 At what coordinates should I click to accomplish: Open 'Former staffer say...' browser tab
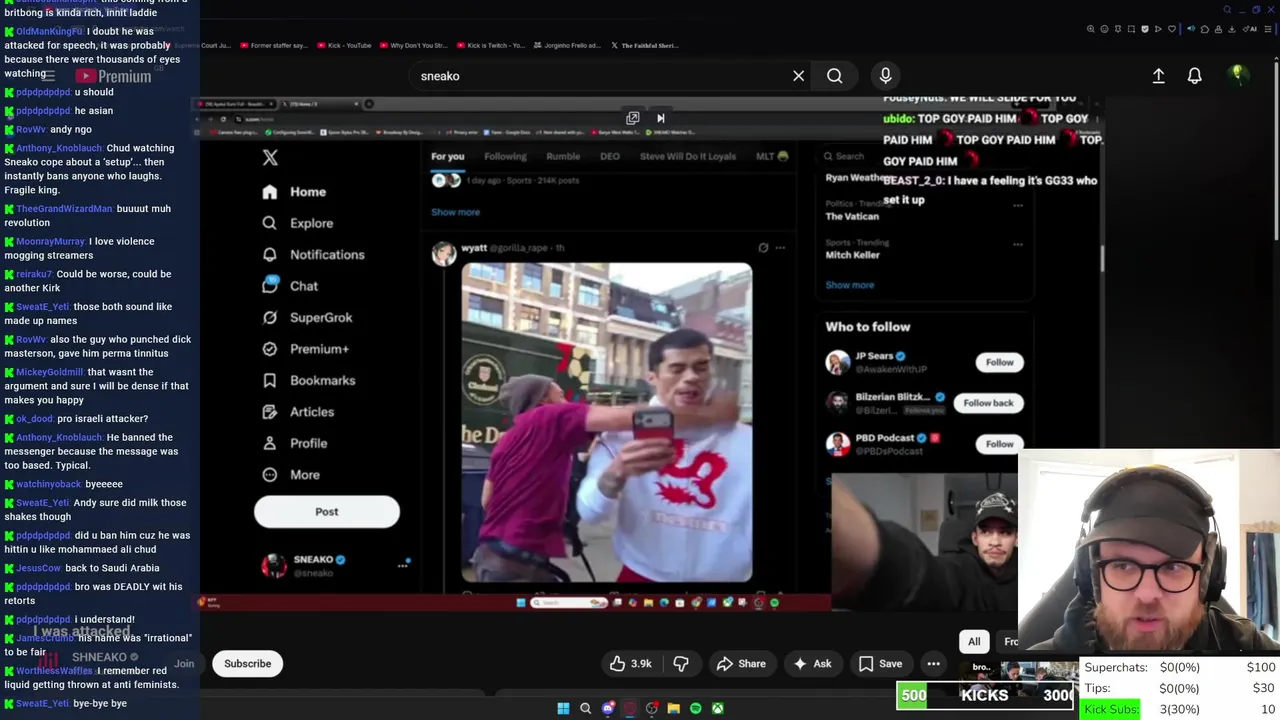point(273,45)
